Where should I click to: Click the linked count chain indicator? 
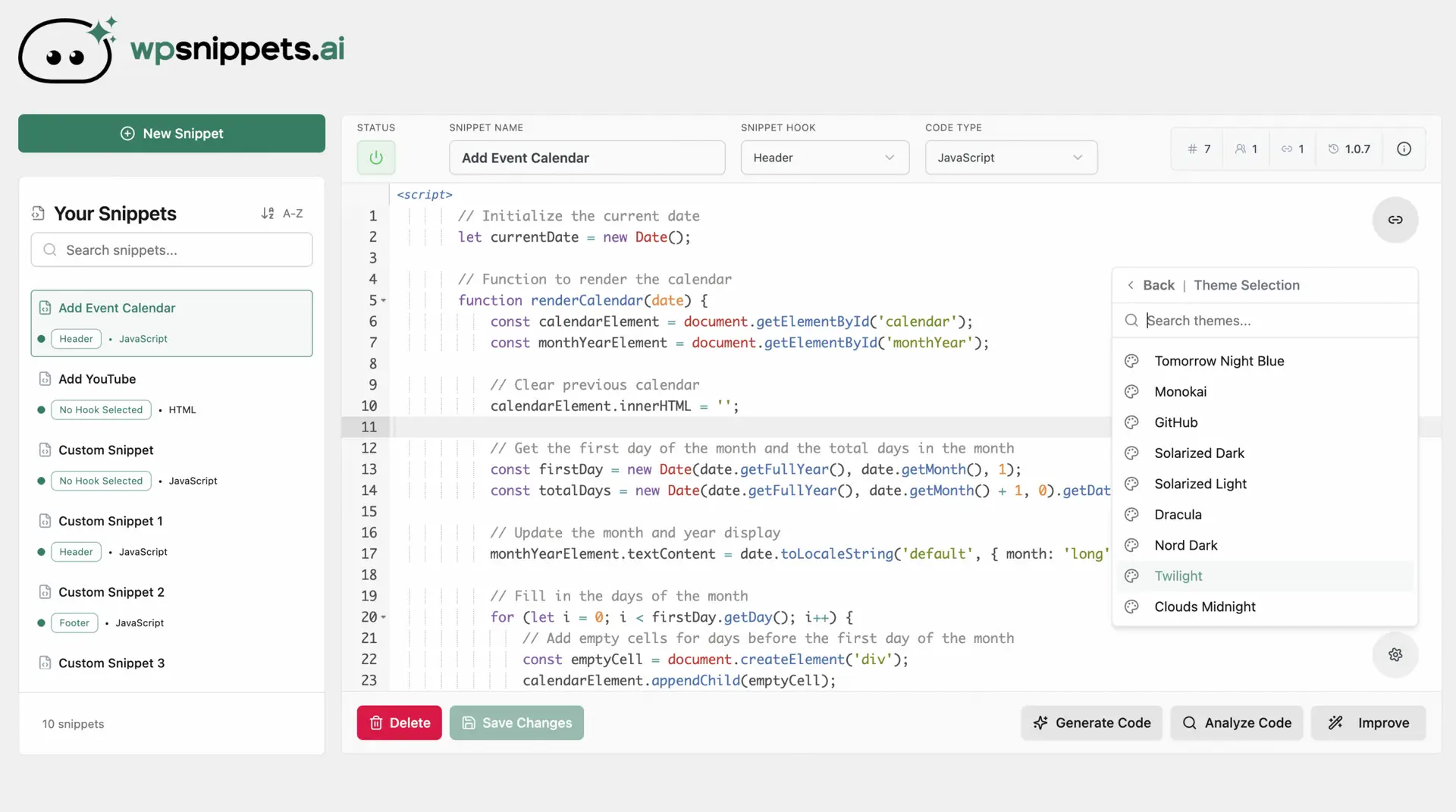pyautogui.click(x=1292, y=149)
